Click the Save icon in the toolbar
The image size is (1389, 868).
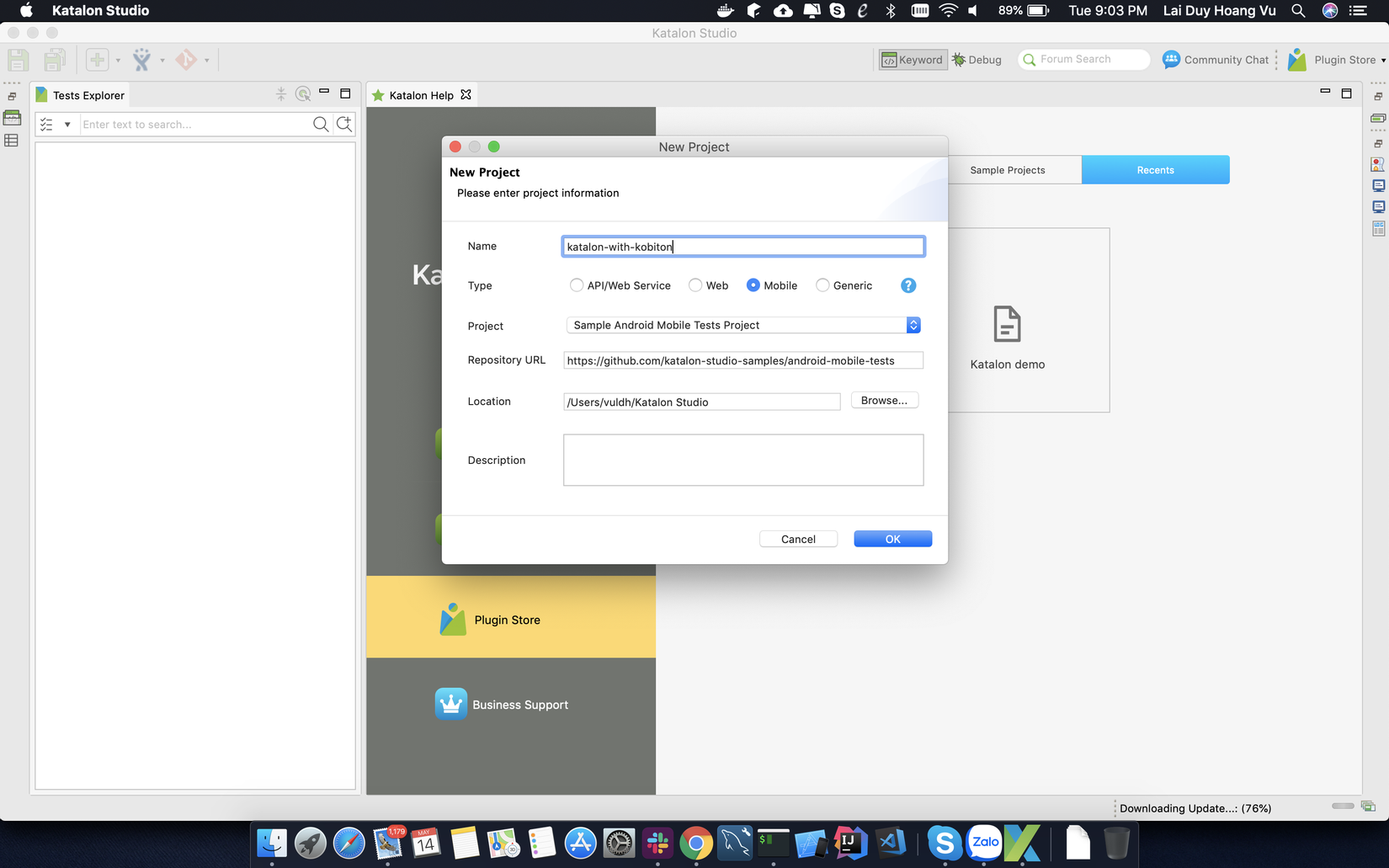[18, 60]
